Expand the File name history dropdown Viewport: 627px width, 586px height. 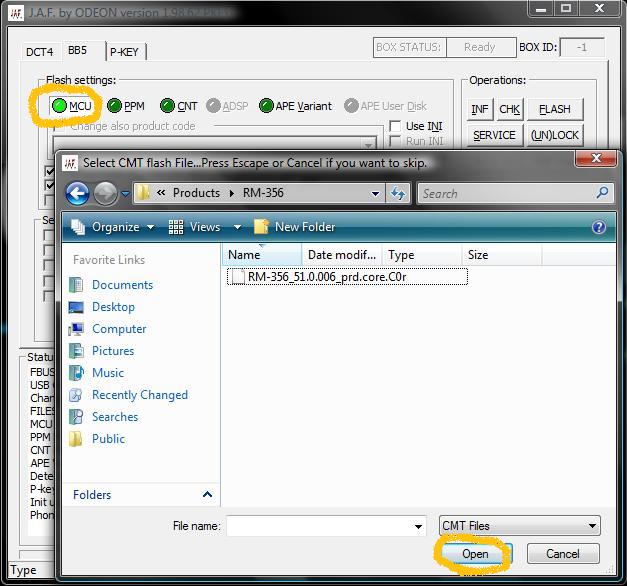[x=418, y=526]
